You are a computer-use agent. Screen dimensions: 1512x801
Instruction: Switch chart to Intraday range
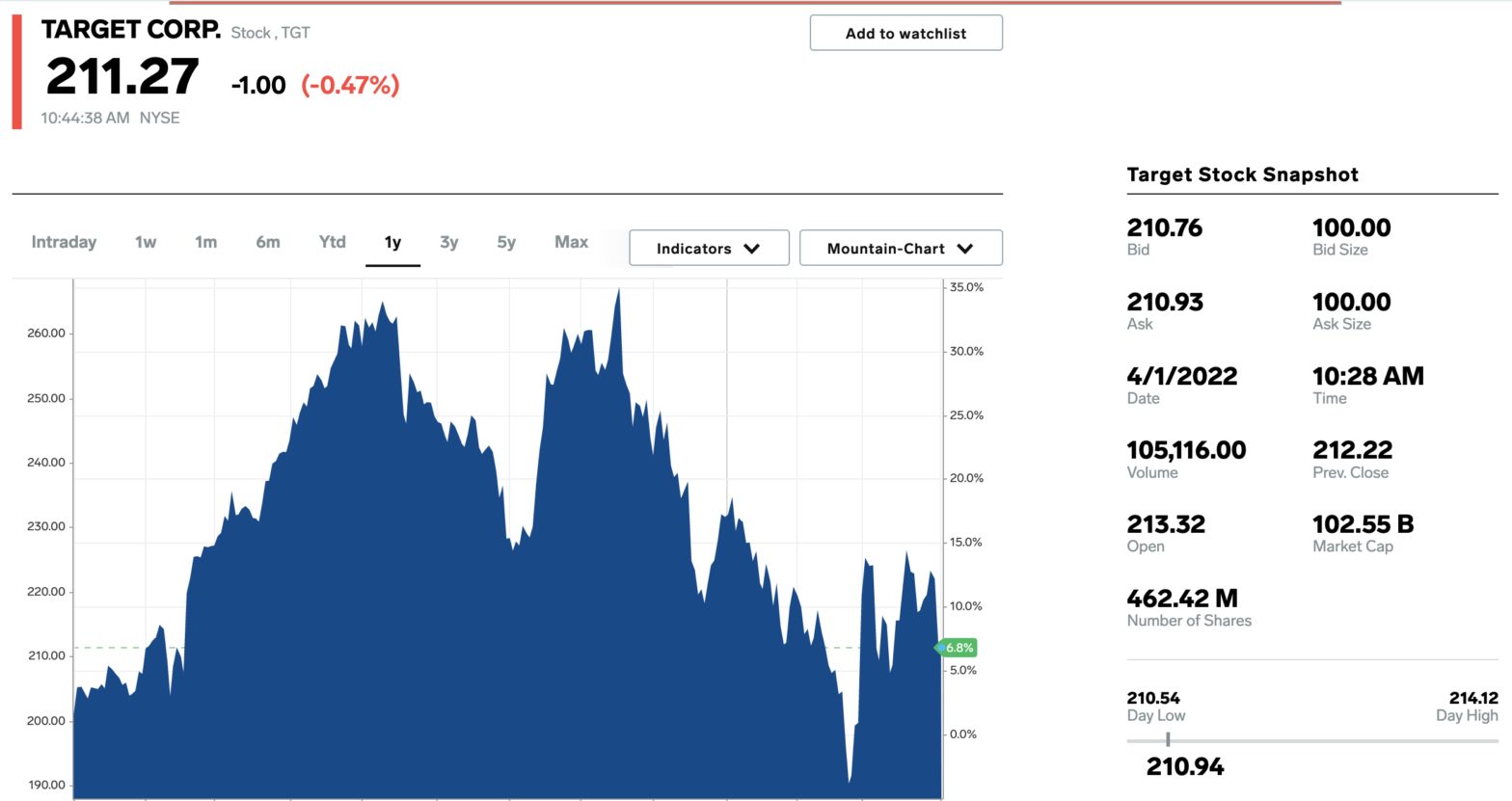[64, 242]
